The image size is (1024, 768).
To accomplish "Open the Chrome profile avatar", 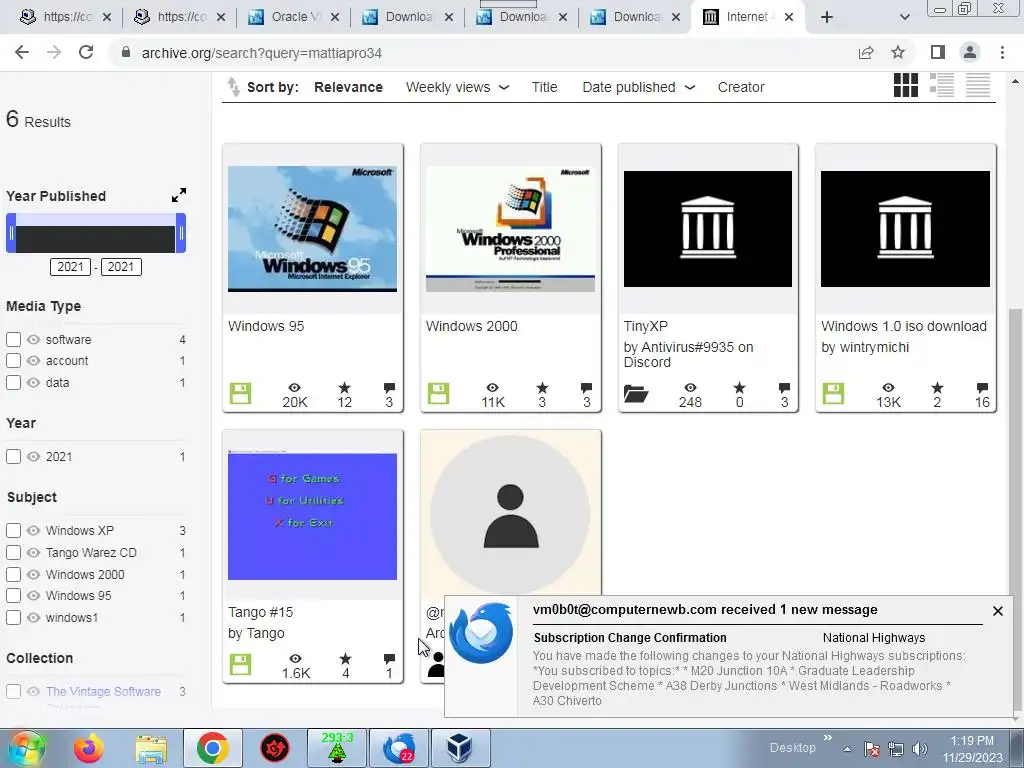I will pyautogui.click(x=970, y=52).
